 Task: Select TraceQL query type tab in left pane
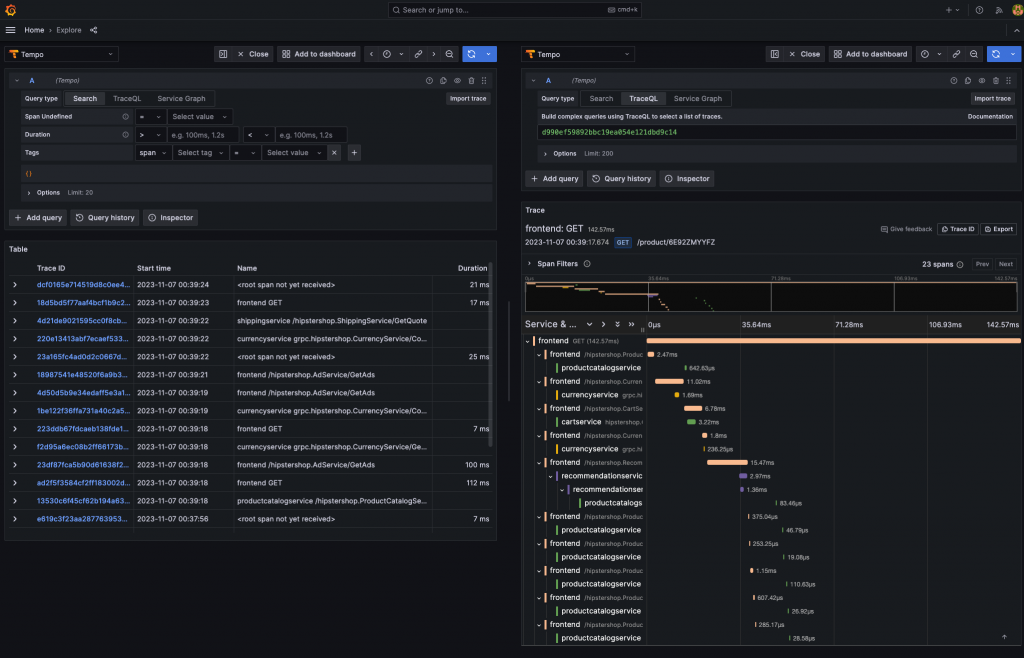pyautogui.click(x=127, y=99)
